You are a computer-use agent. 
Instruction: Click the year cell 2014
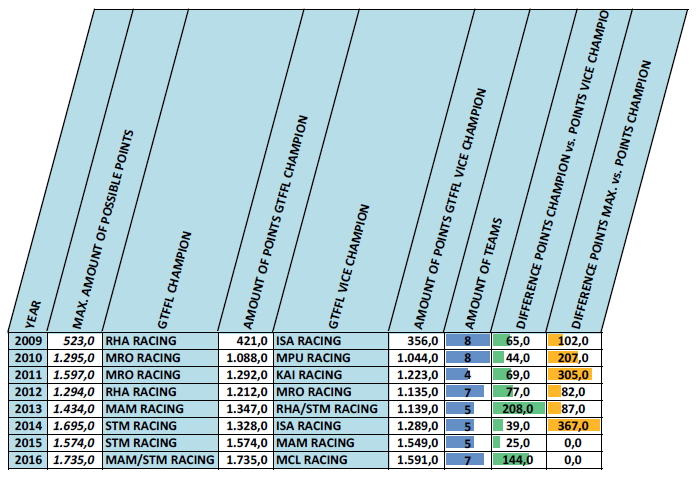coord(28,426)
